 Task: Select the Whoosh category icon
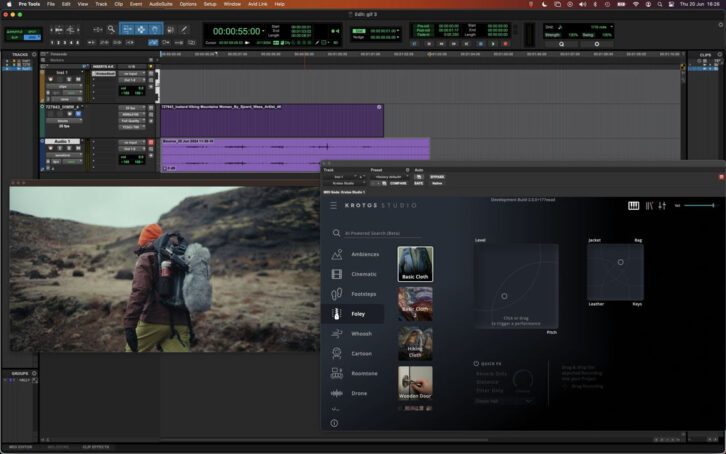coord(337,334)
